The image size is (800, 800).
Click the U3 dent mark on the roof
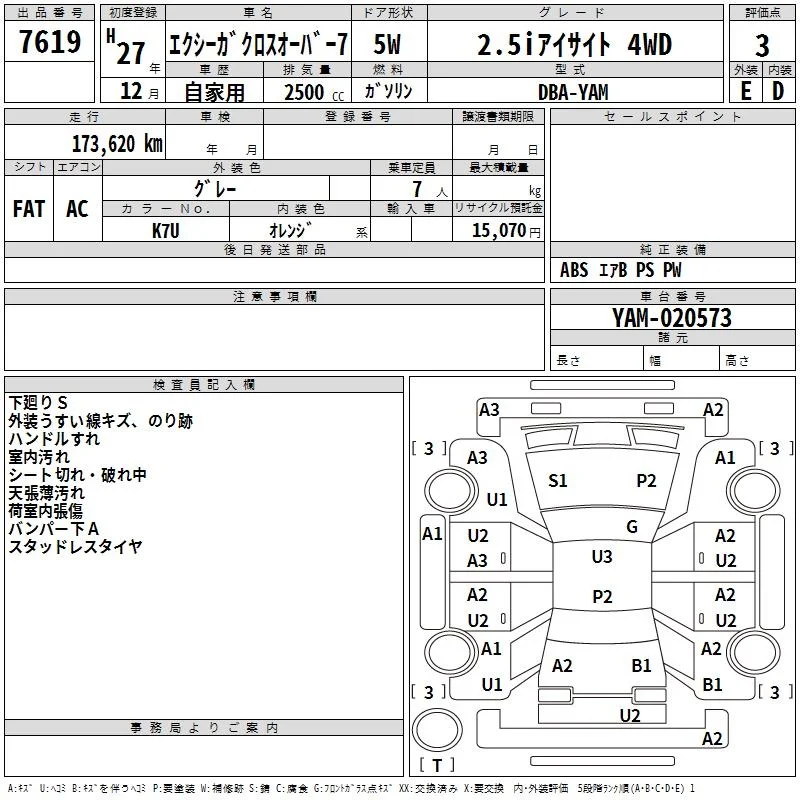coord(602,557)
